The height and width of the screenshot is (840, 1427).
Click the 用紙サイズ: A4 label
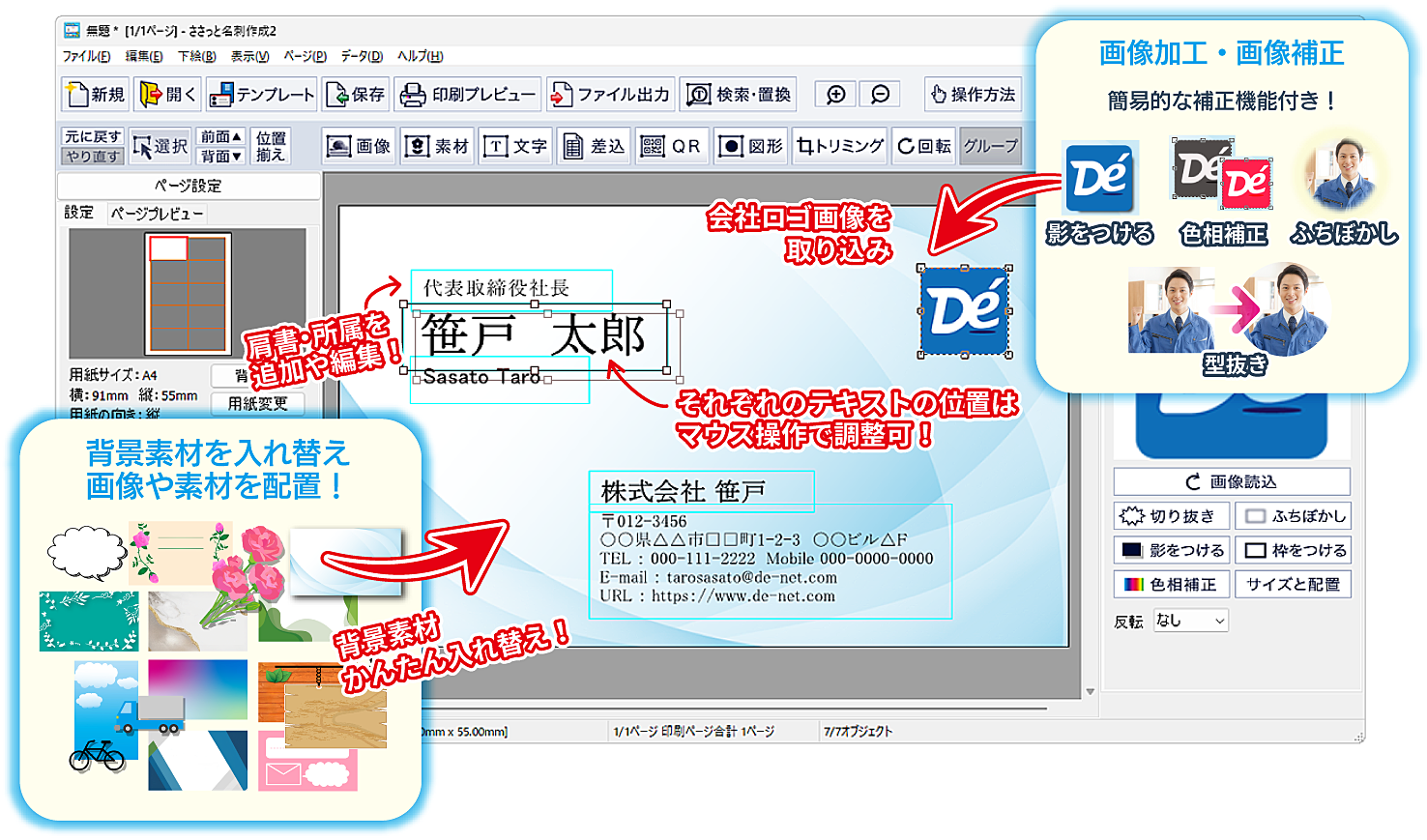tap(113, 375)
